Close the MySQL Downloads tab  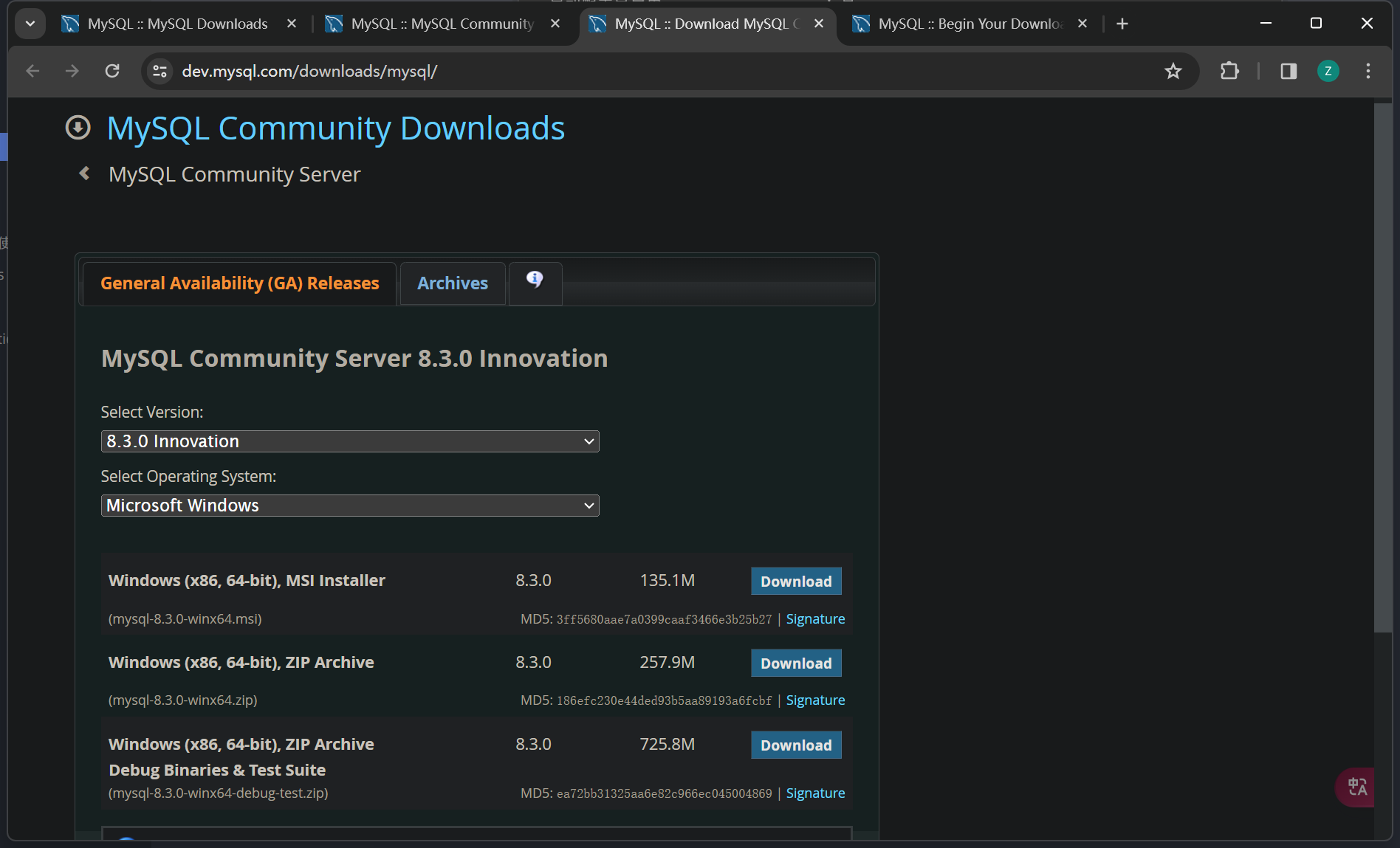click(292, 24)
